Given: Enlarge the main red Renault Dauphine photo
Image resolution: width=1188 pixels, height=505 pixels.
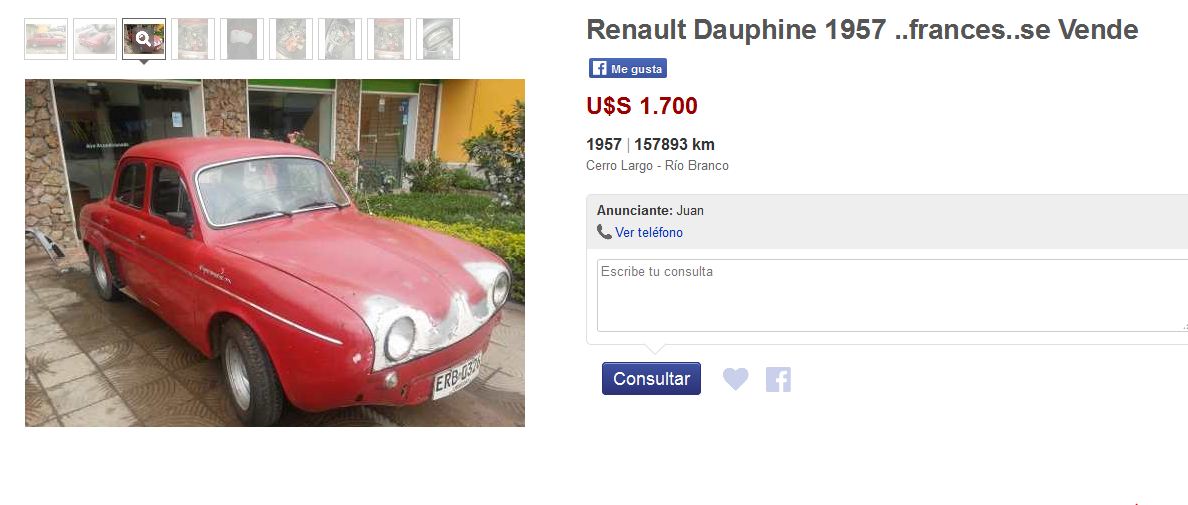Looking at the screenshot, I should tap(275, 253).
